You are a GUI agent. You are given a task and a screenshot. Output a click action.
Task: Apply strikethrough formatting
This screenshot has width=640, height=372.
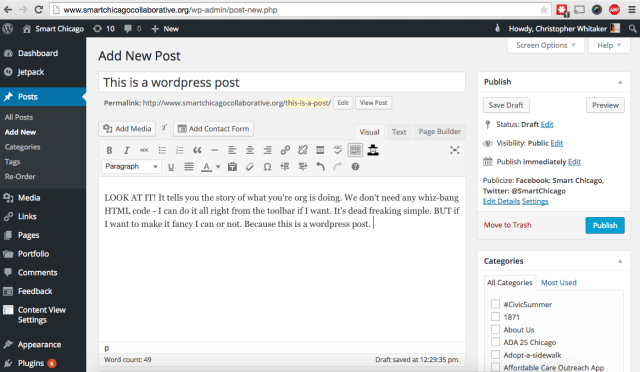(x=144, y=150)
